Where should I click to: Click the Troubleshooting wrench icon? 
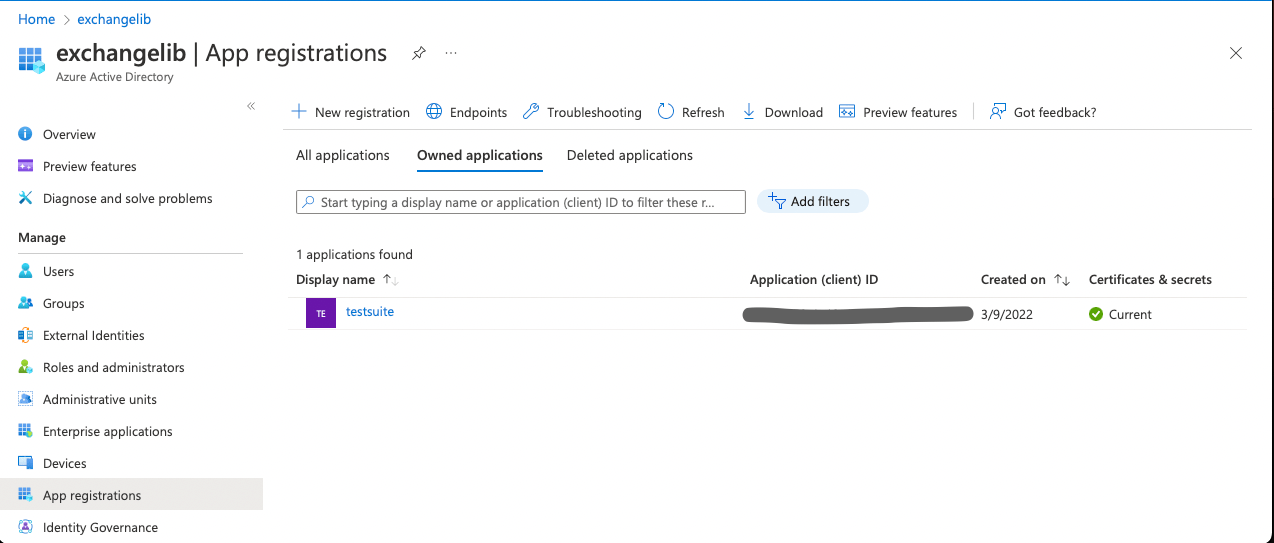pyautogui.click(x=531, y=112)
